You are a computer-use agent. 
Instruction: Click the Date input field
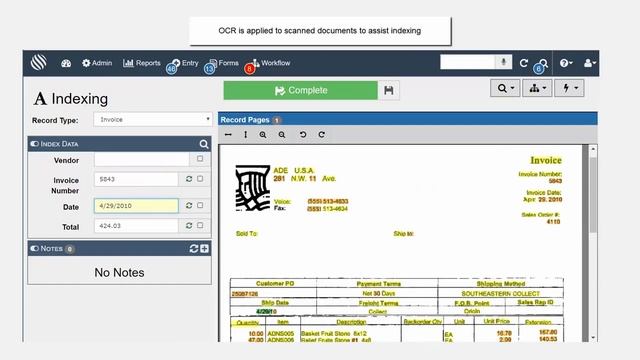[x=136, y=206]
